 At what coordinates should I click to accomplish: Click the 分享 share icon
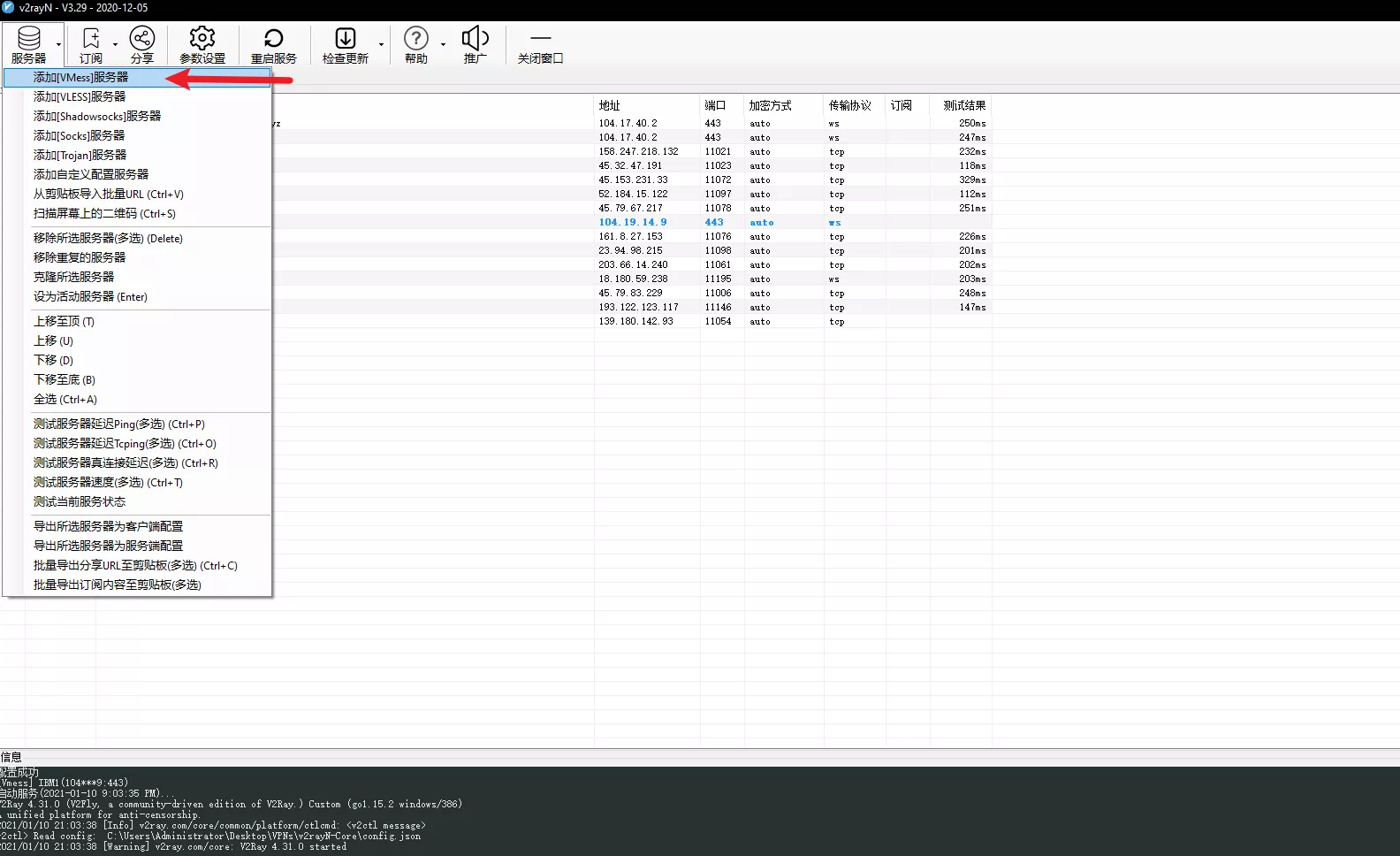point(141,44)
